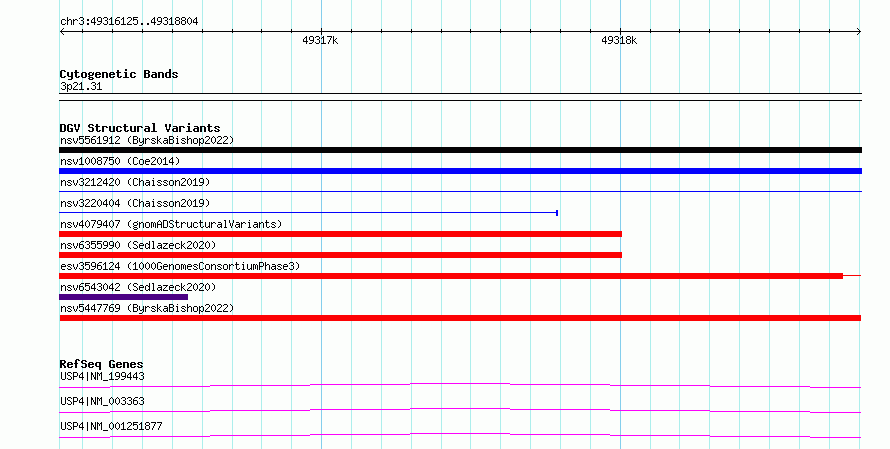Screen dimensions: 890x449
Task: Open variant label nsv6355990 (Sedlazeck2020)
Action: coord(138,245)
